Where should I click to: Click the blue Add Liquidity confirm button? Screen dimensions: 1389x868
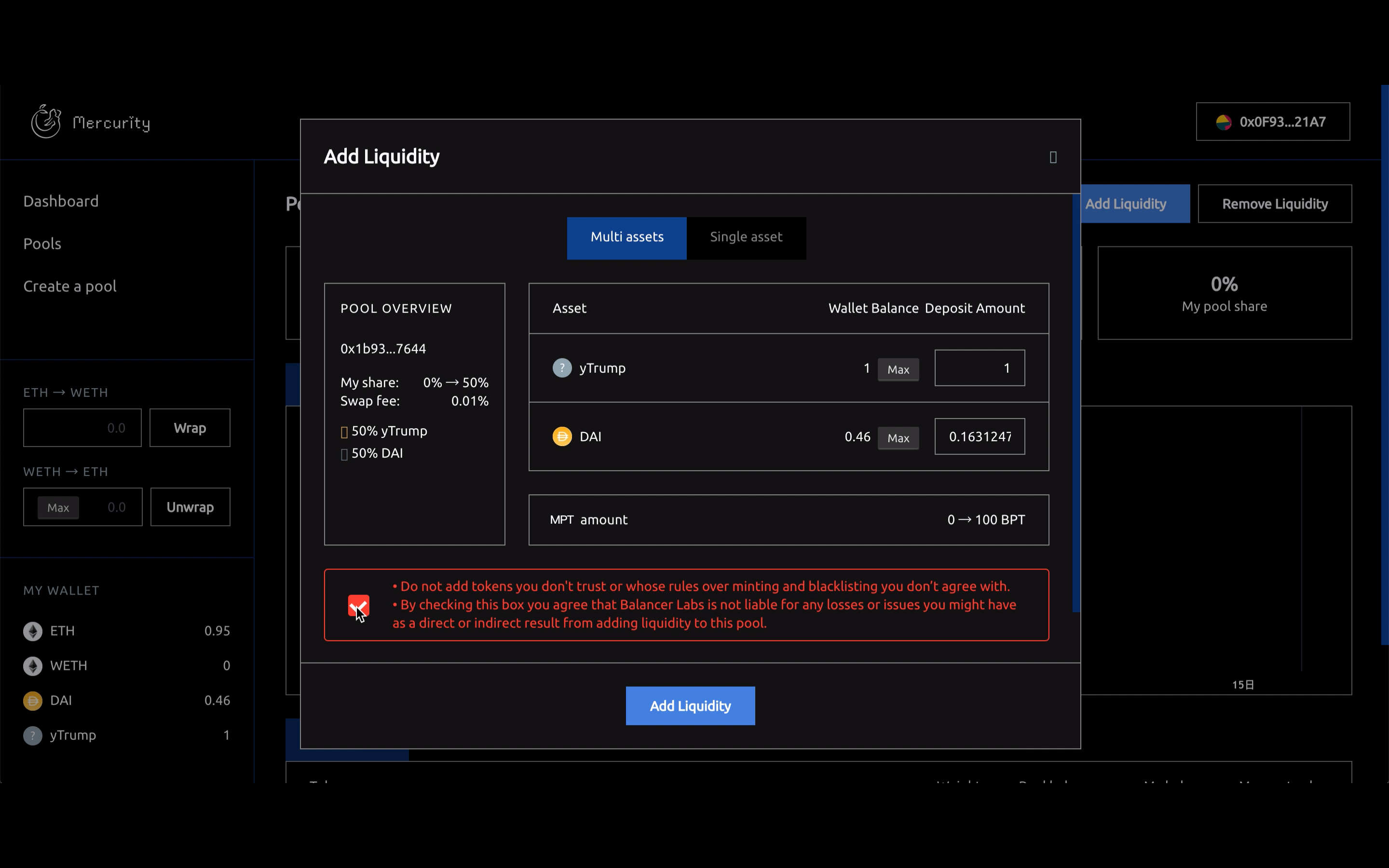[690, 705]
